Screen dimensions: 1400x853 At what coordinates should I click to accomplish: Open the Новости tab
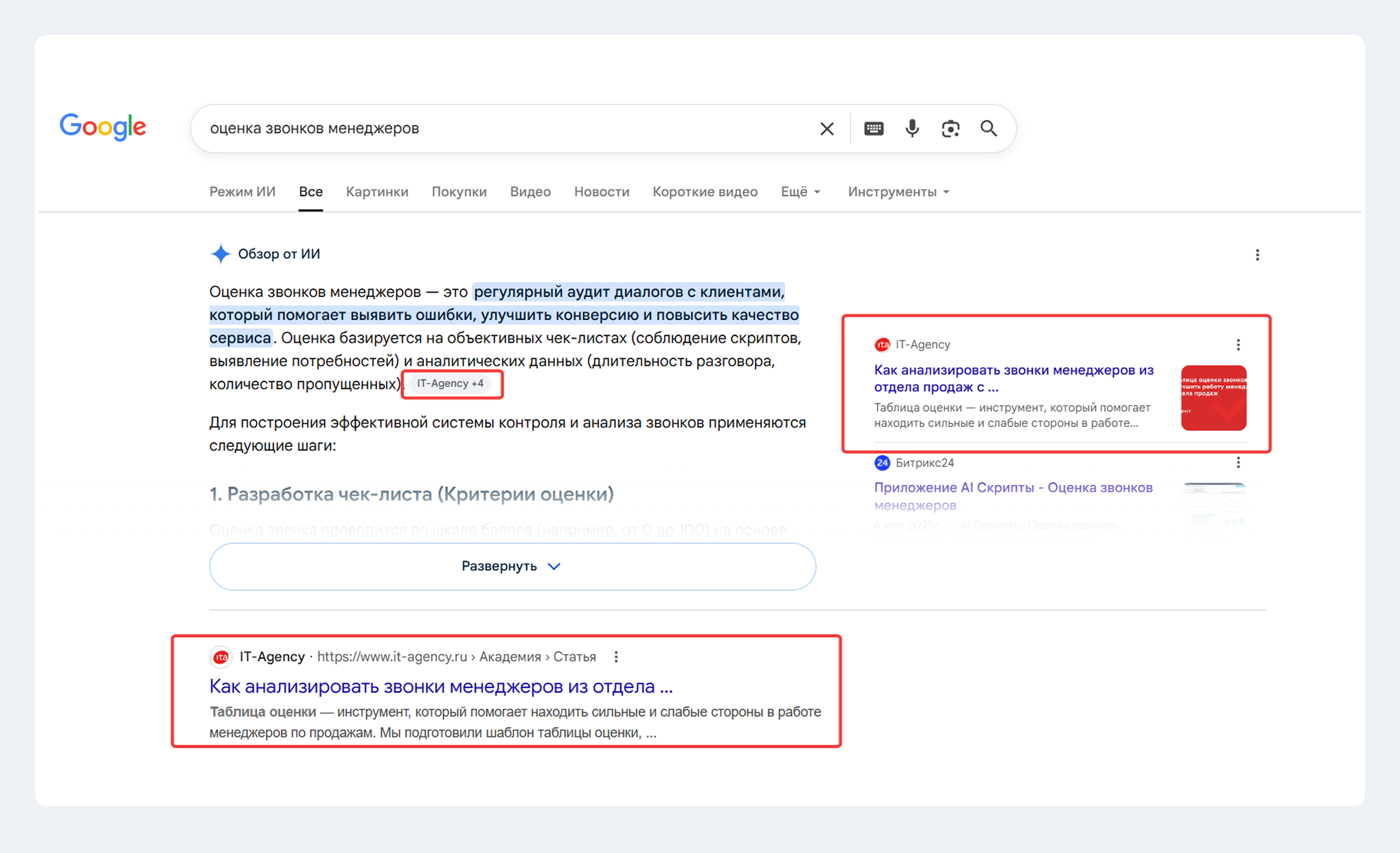[601, 192]
